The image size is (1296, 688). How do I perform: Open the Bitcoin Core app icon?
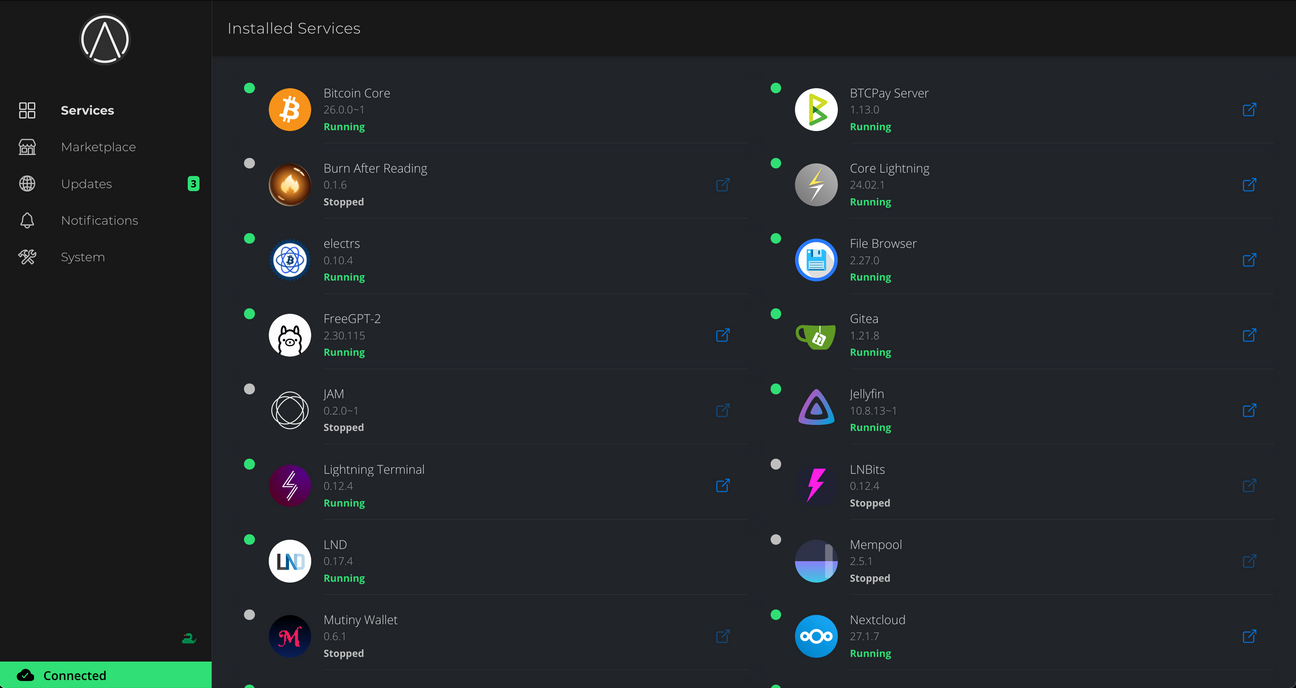[x=289, y=109]
